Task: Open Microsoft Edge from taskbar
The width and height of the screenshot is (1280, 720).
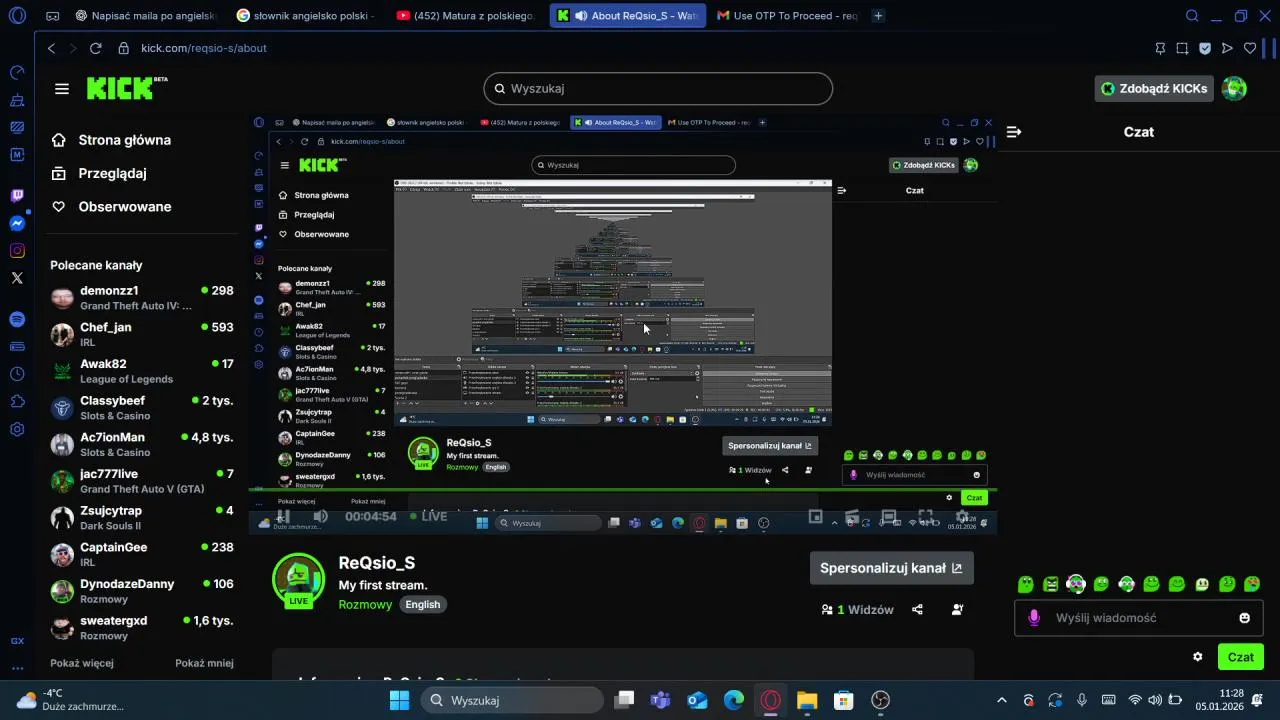Action: [734, 700]
